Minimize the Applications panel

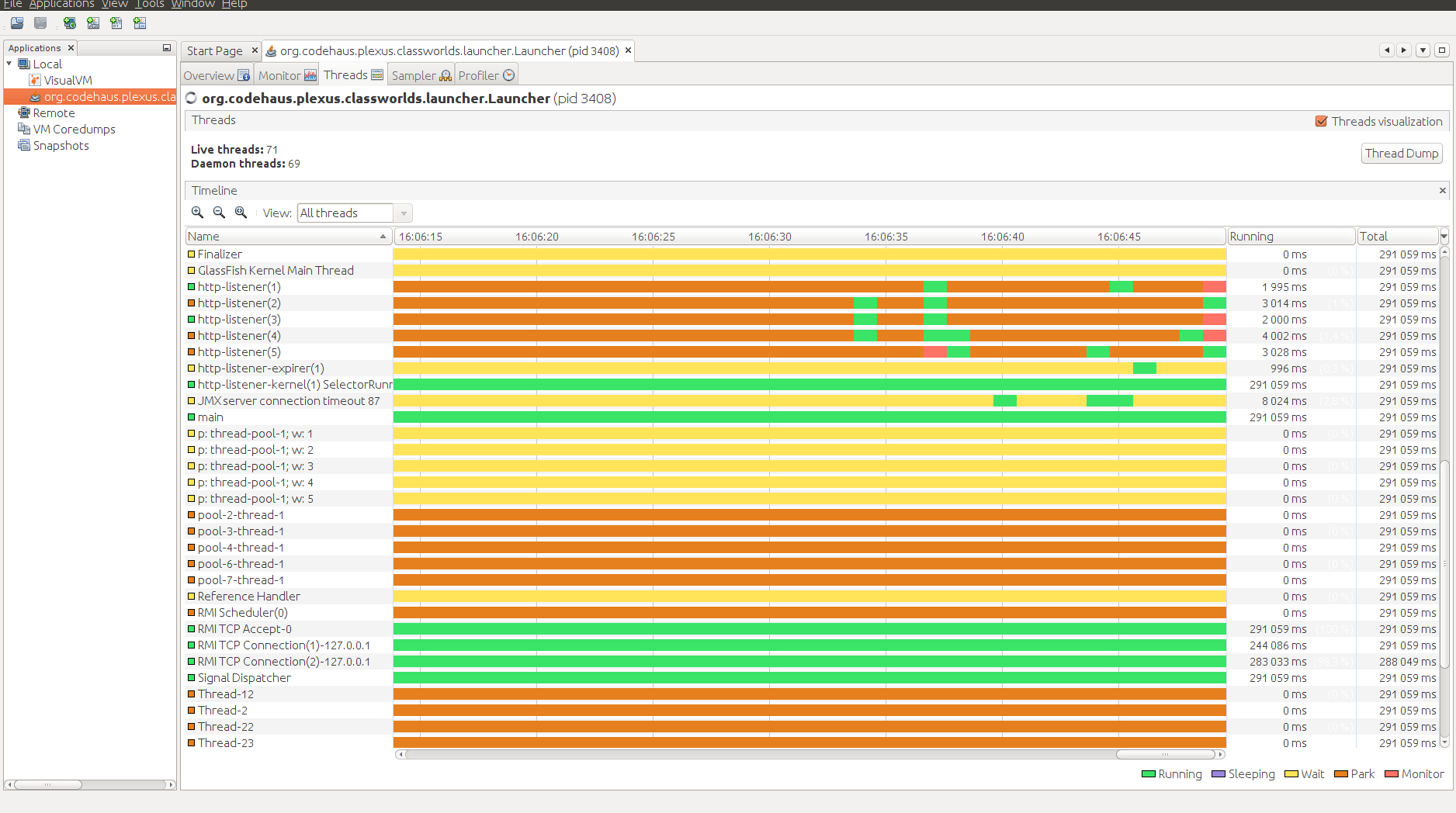coord(166,48)
